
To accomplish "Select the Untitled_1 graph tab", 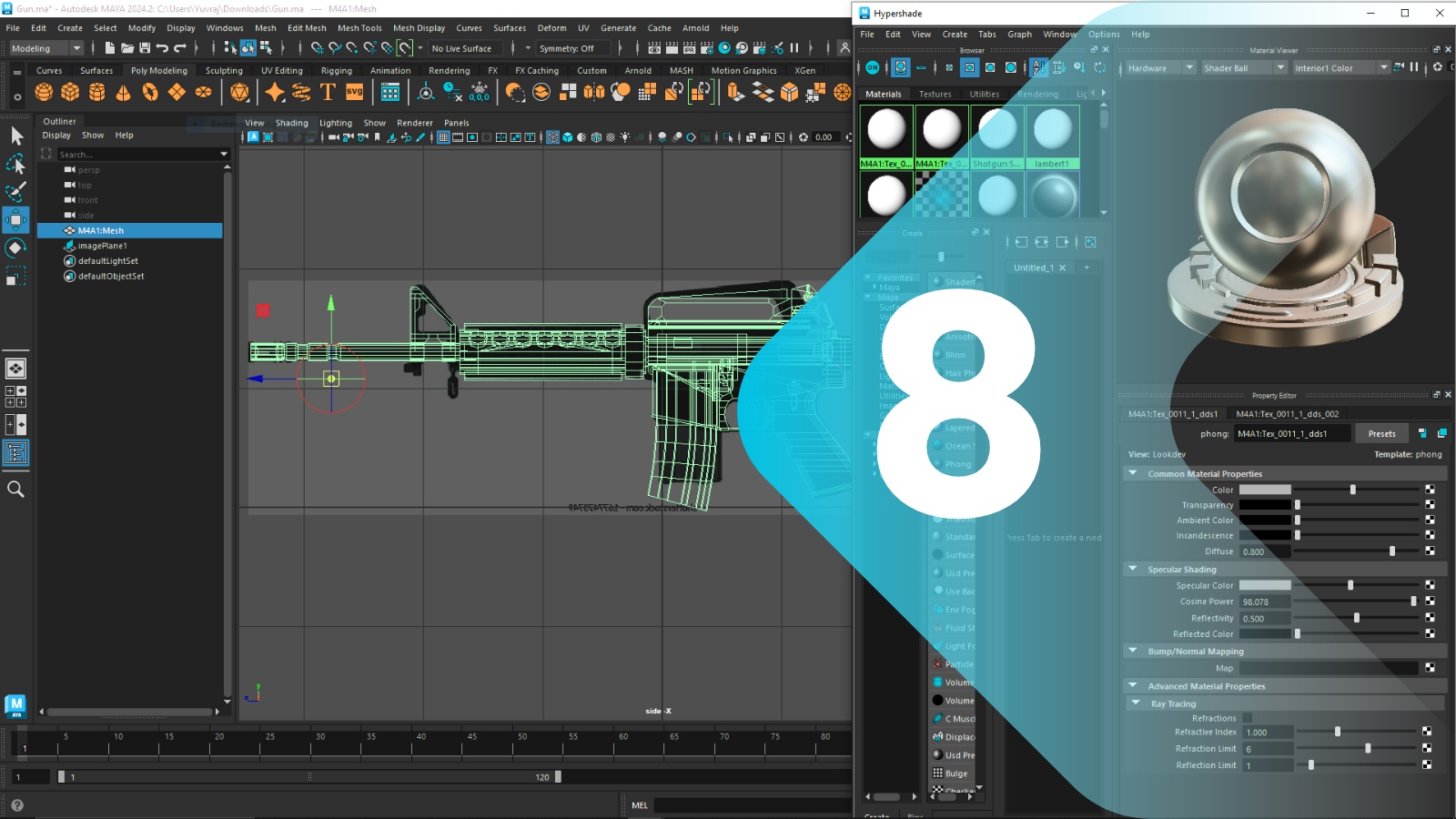I will [1034, 268].
